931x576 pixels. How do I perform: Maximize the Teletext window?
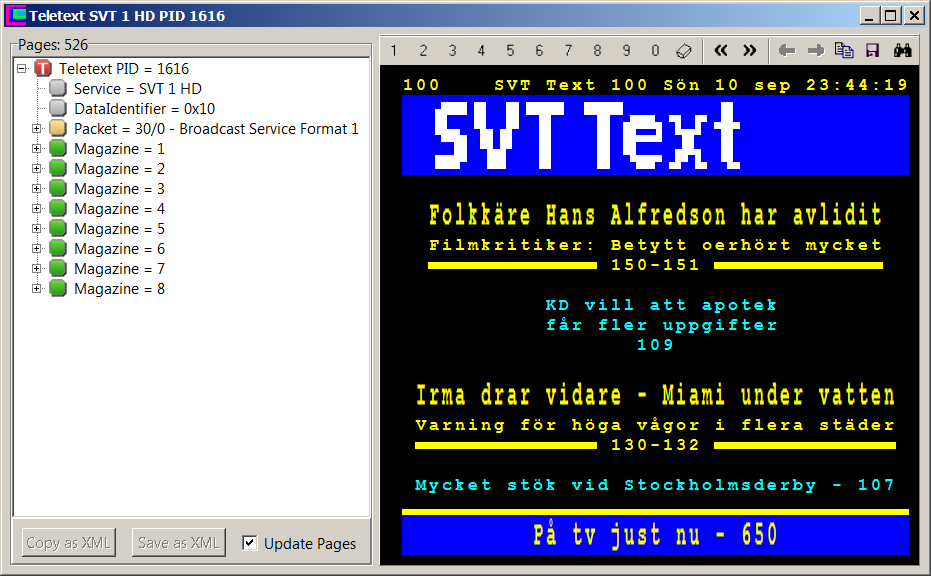click(891, 15)
